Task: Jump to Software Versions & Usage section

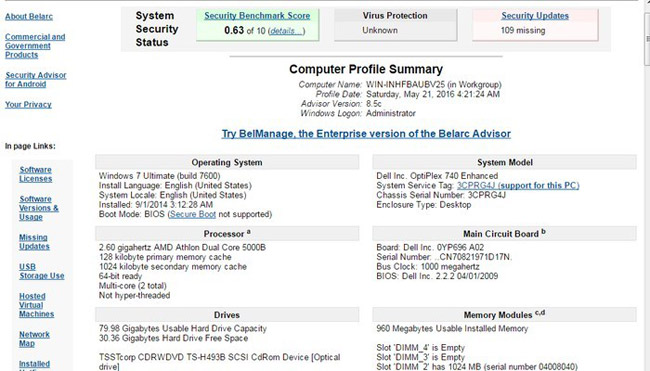Action: pos(39,208)
